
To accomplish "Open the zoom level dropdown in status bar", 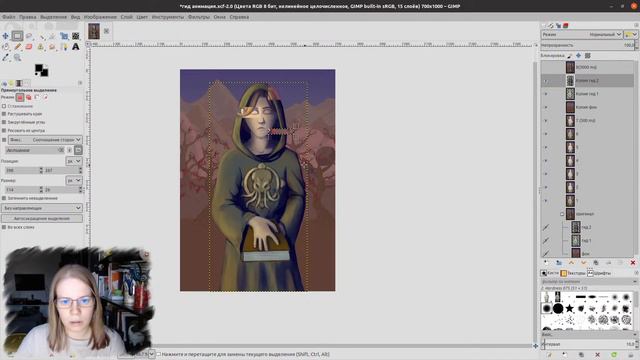I will (x=152, y=354).
